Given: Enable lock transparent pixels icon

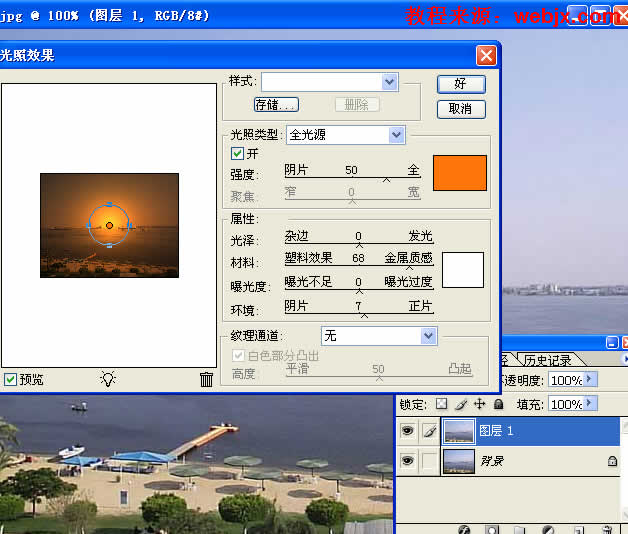Looking at the screenshot, I should click(x=441, y=403).
